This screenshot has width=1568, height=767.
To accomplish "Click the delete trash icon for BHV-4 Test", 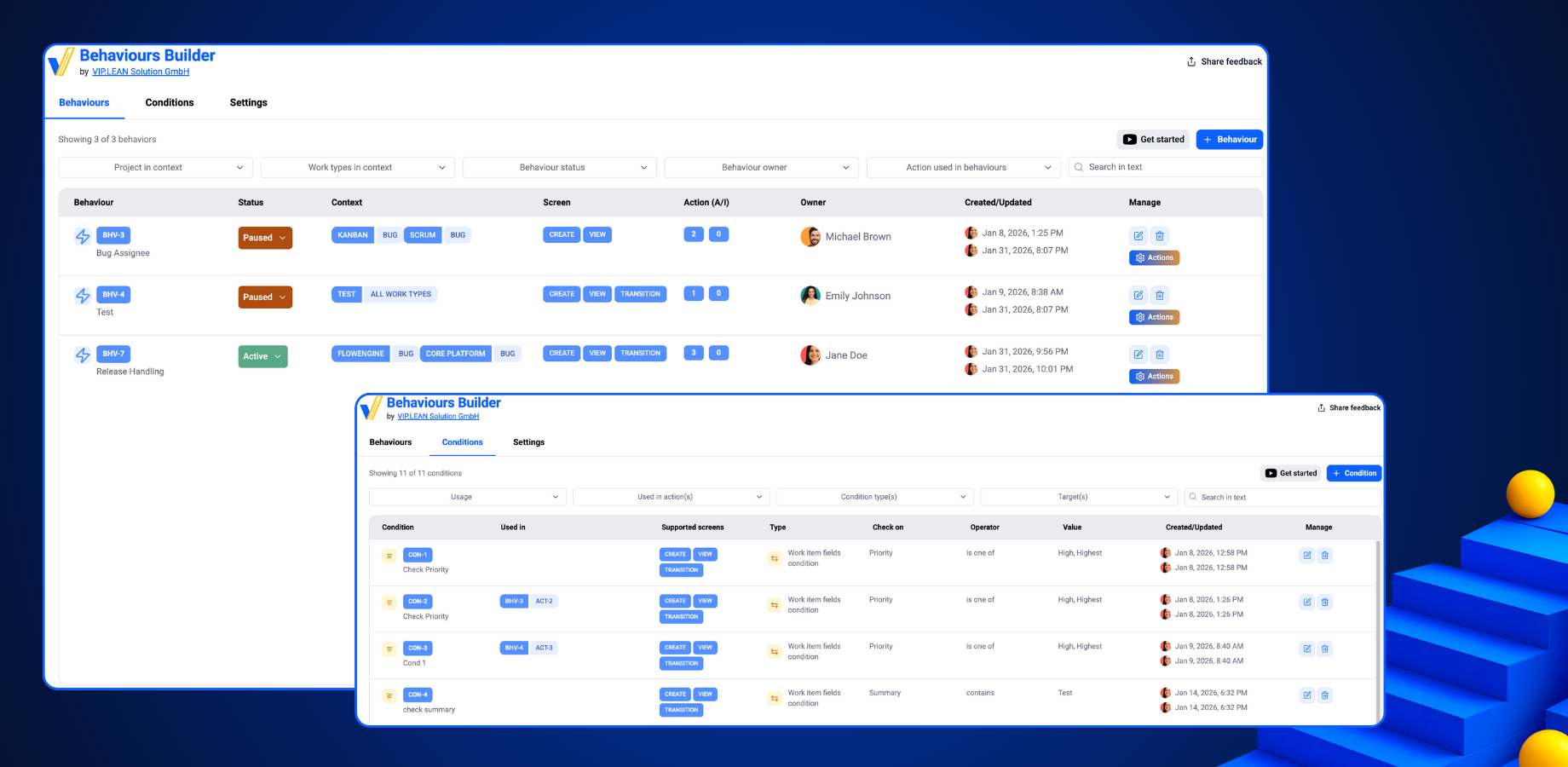I will pos(1160,295).
